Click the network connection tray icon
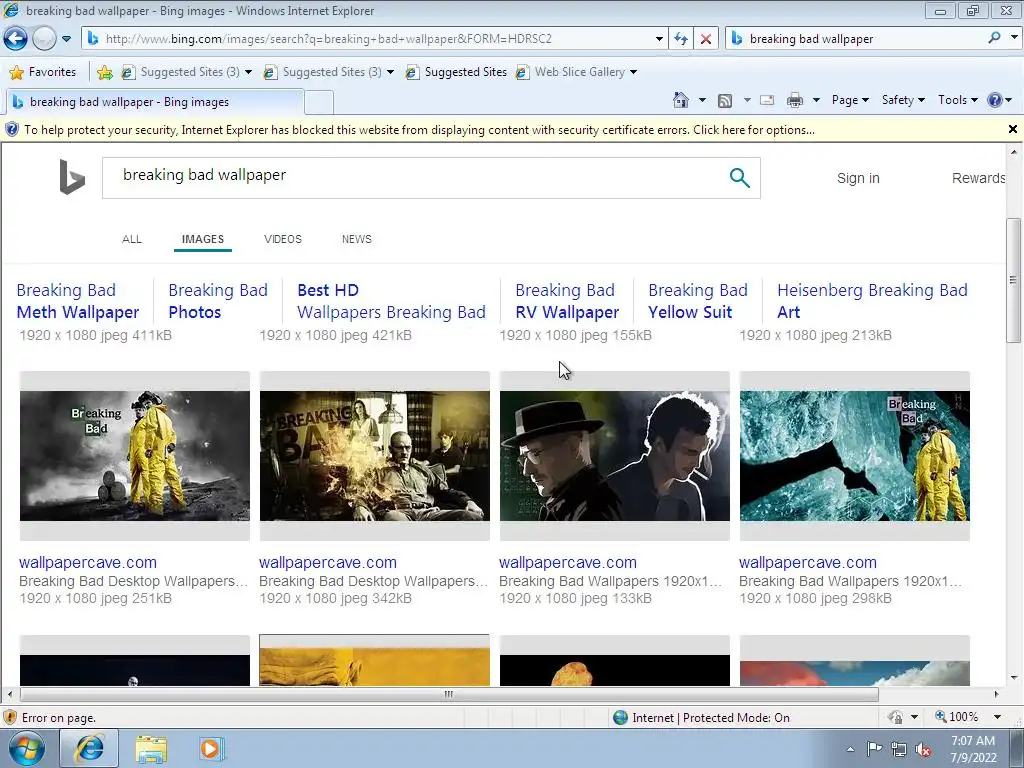The height and width of the screenshot is (768, 1024). coord(899,749)
